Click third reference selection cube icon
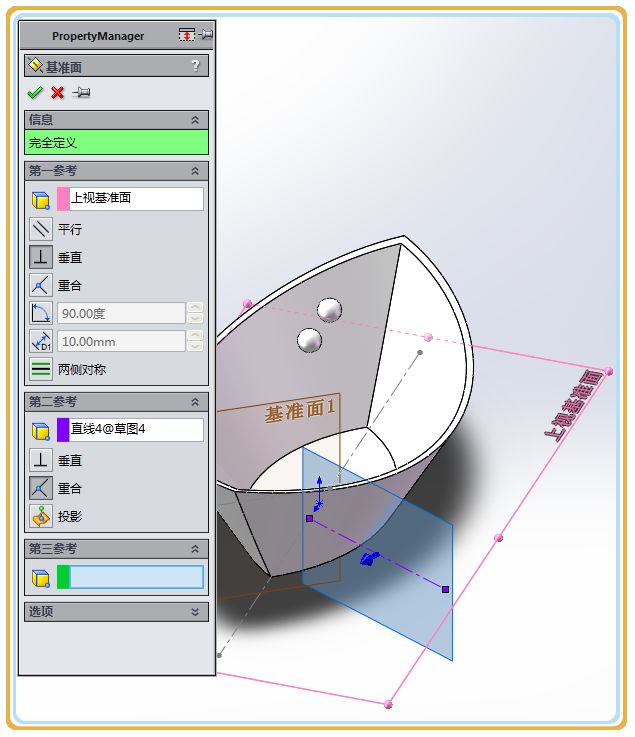 point(40,578)
